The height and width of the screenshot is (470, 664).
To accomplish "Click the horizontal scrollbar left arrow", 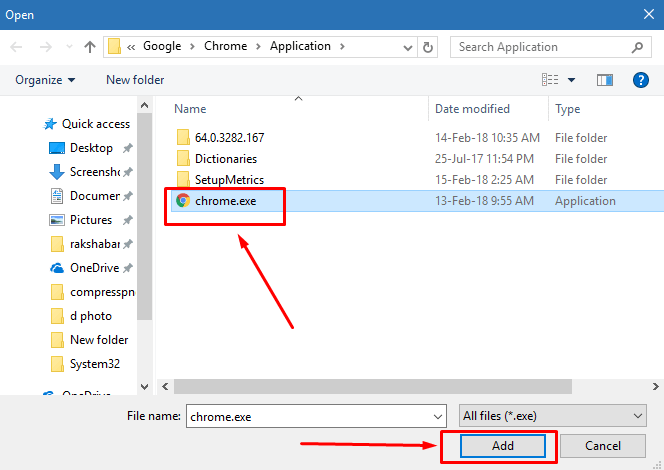I will click(x=165, y=386).
